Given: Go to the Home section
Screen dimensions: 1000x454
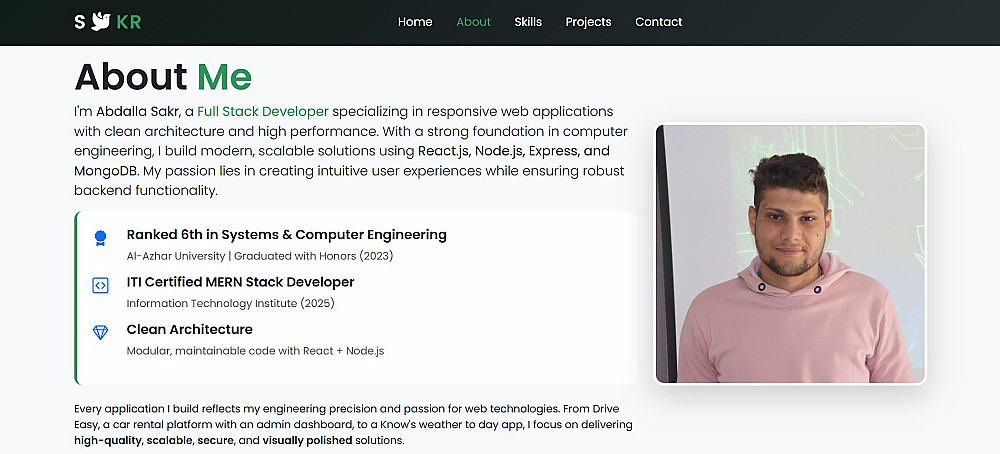Looking at the screenshot, I should coord(415,22).
